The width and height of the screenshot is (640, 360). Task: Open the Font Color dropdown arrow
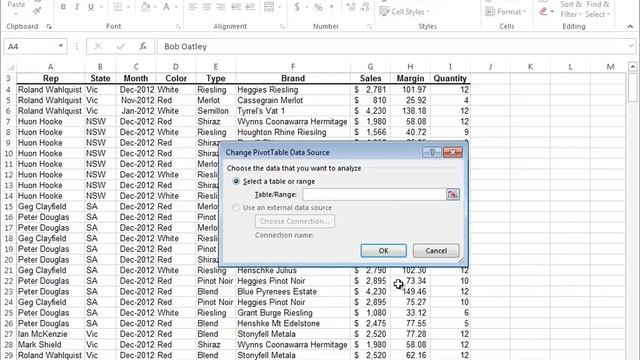click(x=176, y=7)
